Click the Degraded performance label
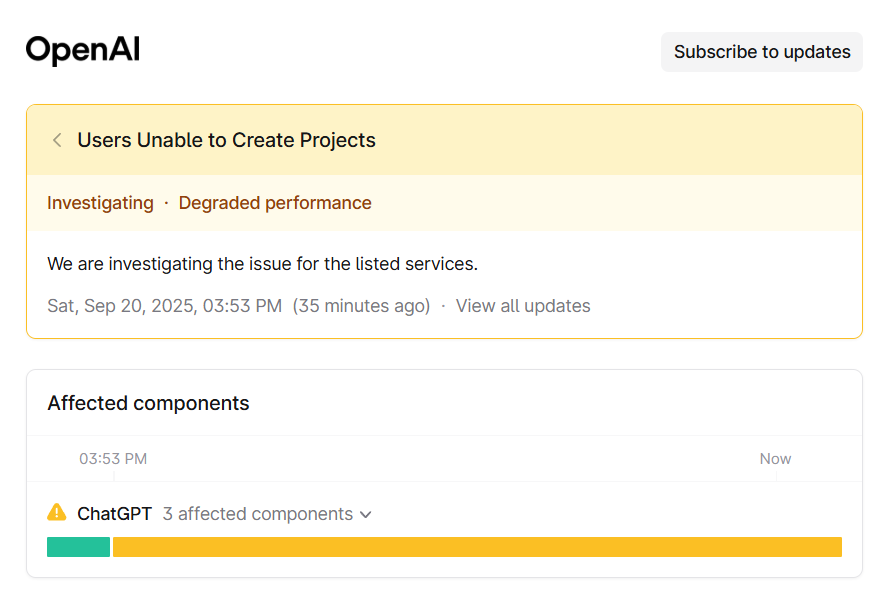Image resolution: width=895 pixels, height=590 pixels. 275,203
